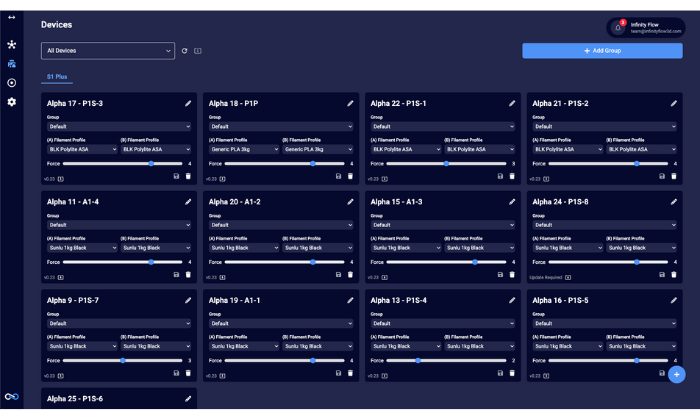
Task: Edit the Alpha 16 - P1S-5 name
Action: pyautogui.click(x=674, y=301)
